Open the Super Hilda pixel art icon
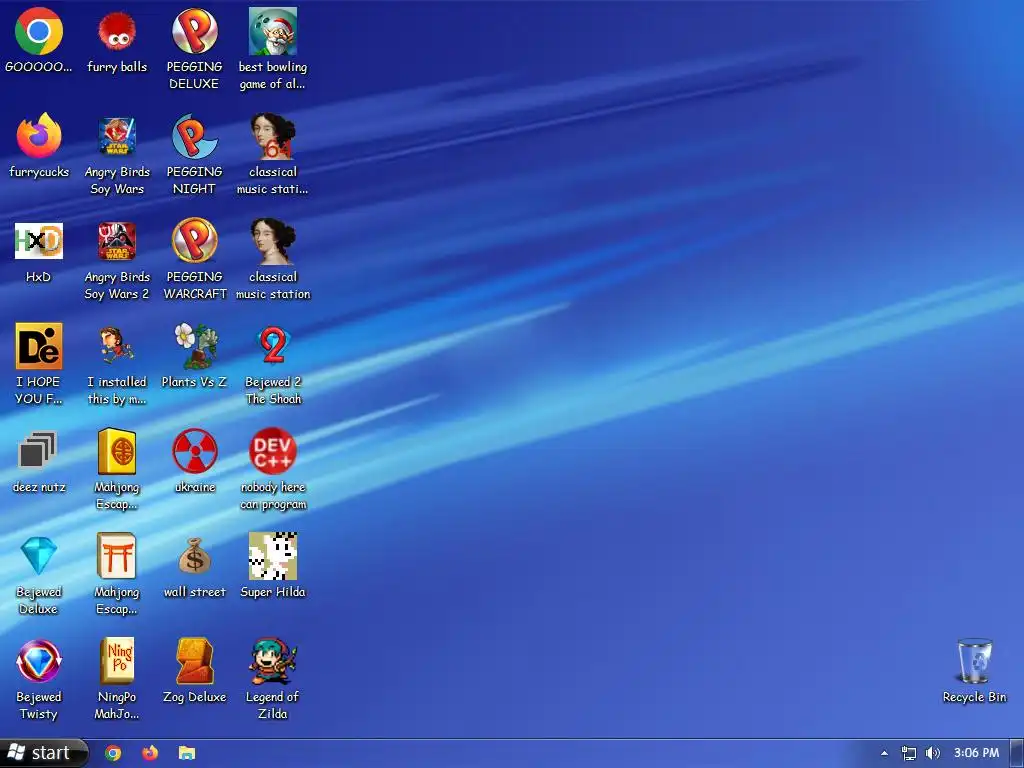This screenshot has height=768, width=1024. tap(273, 556)
